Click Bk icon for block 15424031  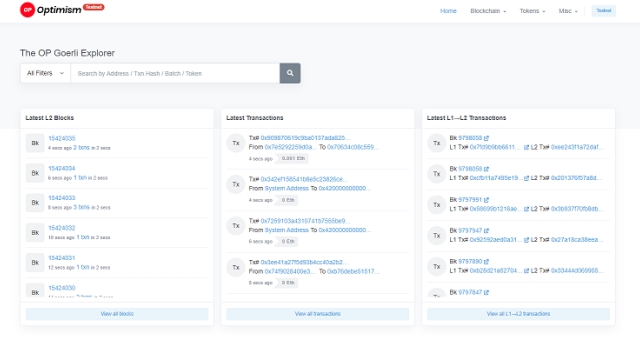35,263
